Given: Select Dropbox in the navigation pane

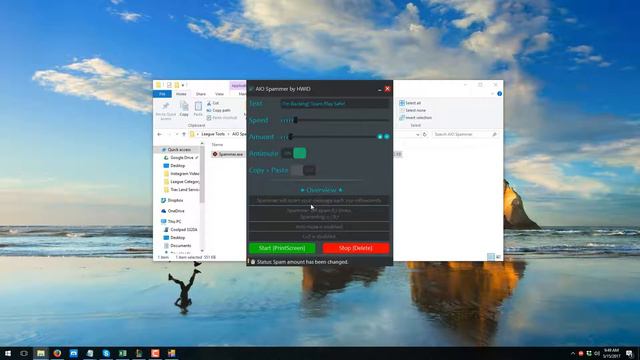Looking at the screenshot, I should pyautogui.click(x=172, y=200).
